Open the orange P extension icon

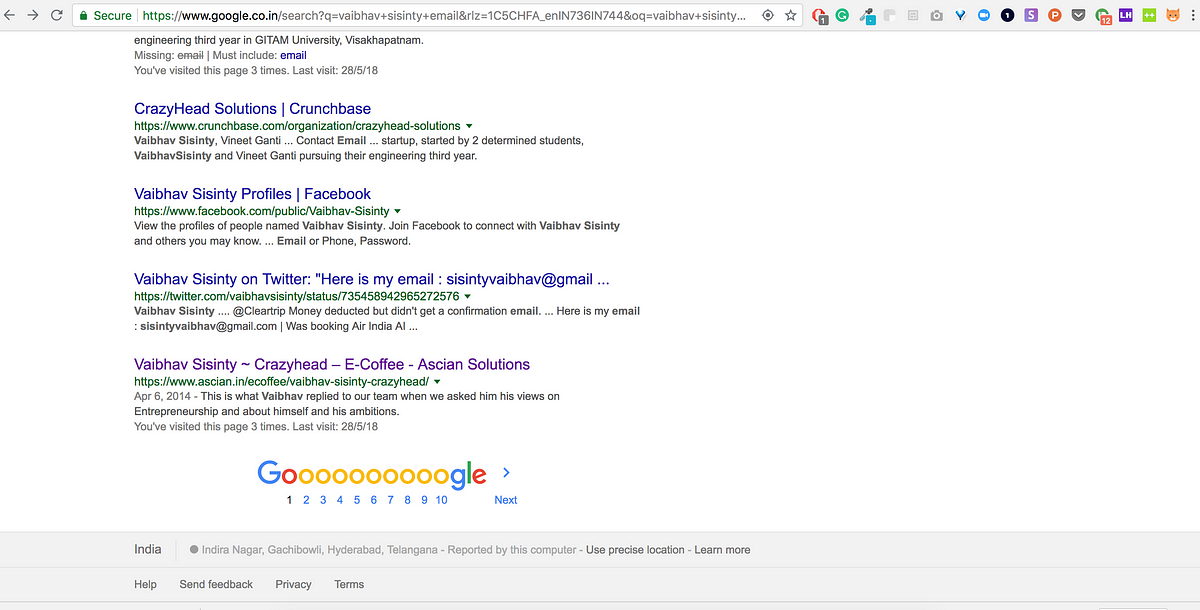pos(1054,15)
